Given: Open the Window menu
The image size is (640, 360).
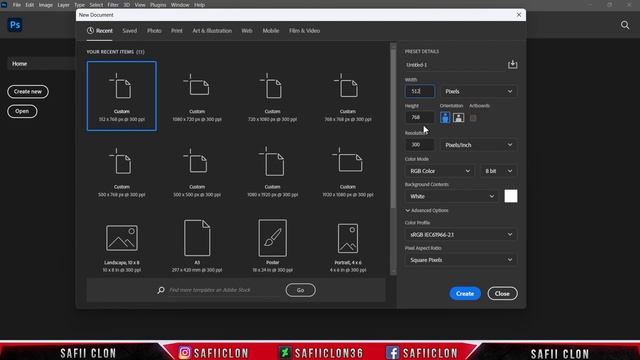Looking at the screenshot, I should (180, 5).
